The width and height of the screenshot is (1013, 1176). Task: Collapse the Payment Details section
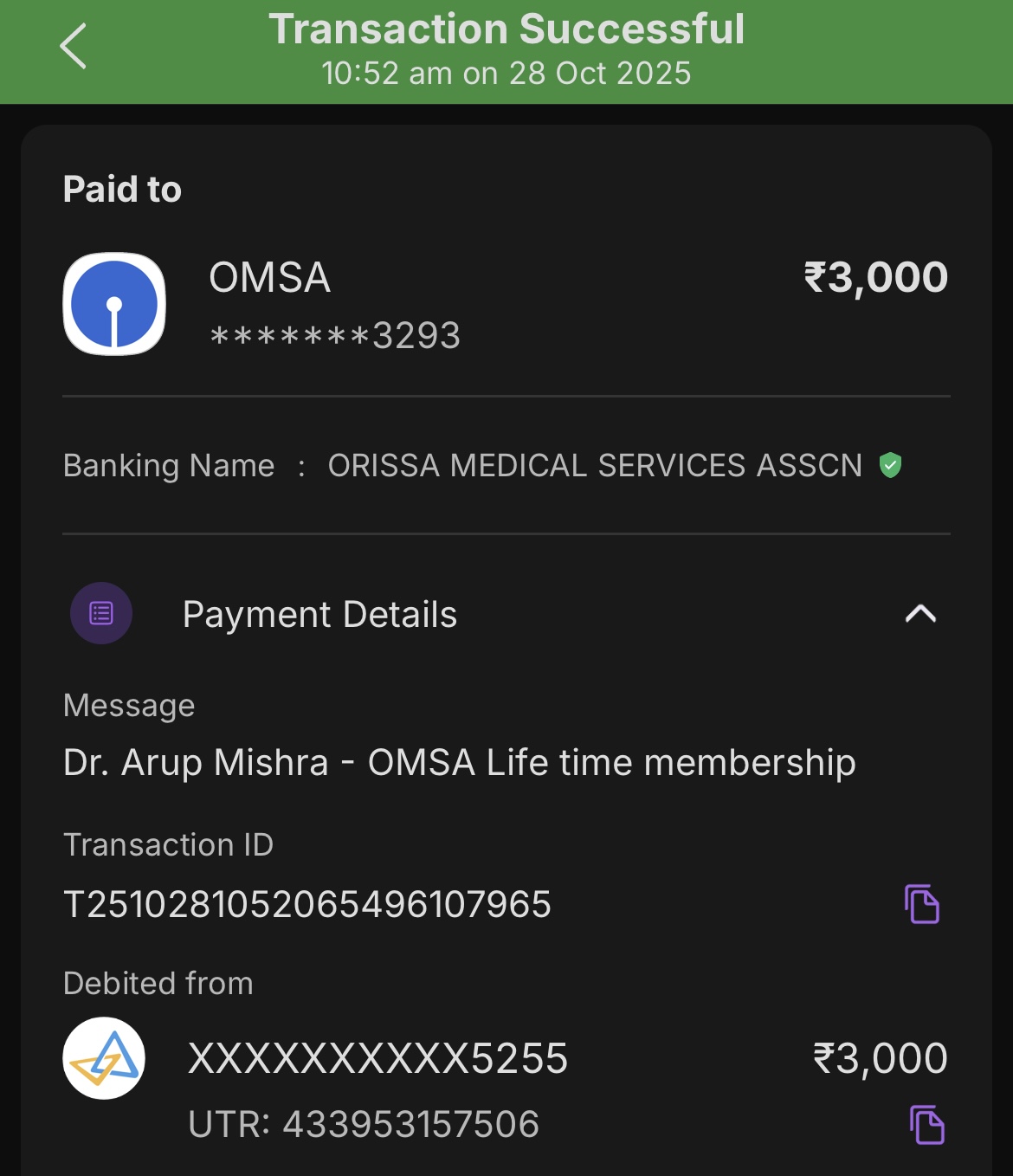click(x=920, y=614)
